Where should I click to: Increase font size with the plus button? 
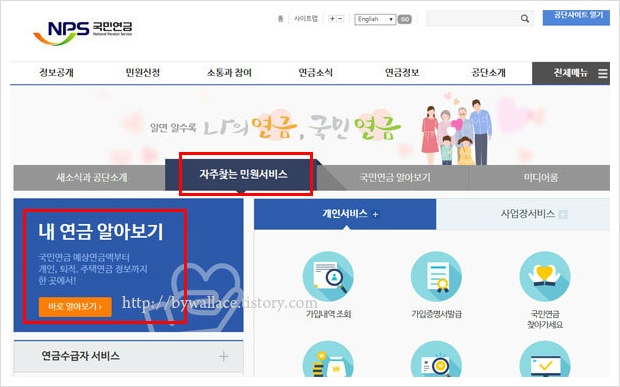coord(332,19)
